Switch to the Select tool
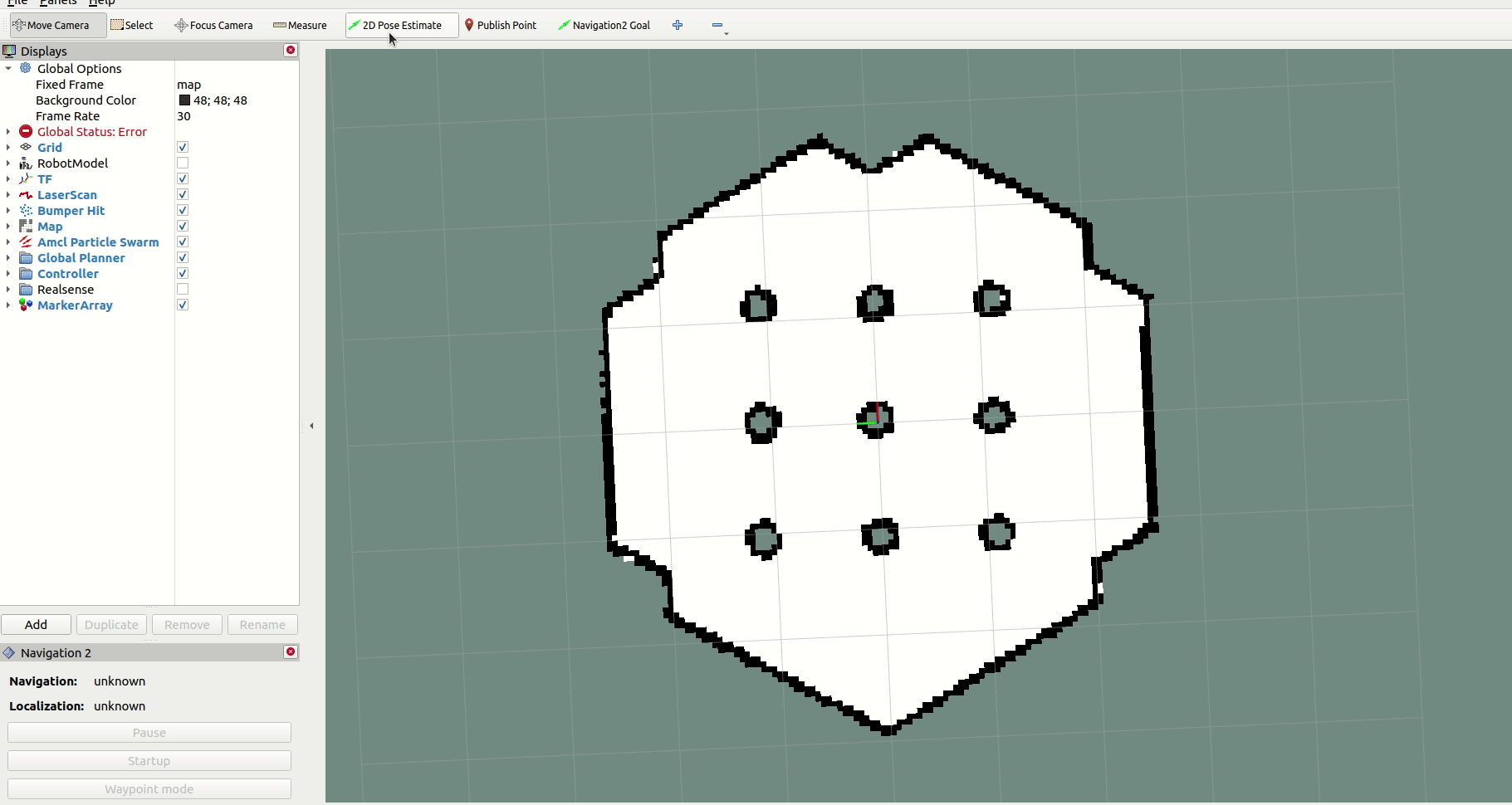Viewport: 1512px width, 805px height. (132, 25)
